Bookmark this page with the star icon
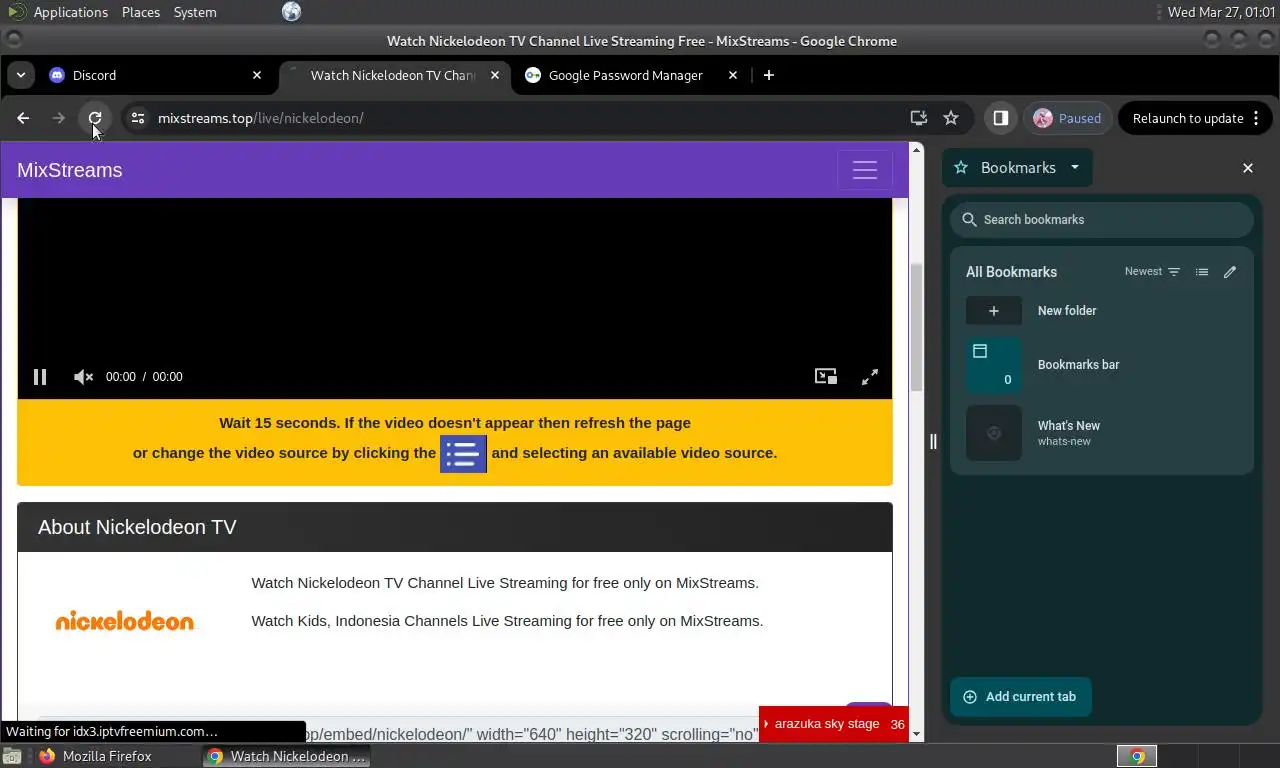Screen dimensions: 1280x768 [x=951, y=118]
